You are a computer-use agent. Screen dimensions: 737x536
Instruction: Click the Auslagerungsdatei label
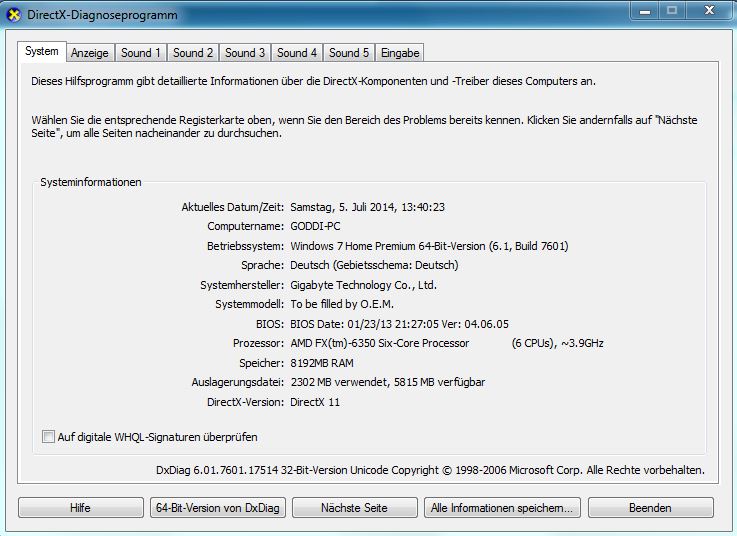tap(238, 383)
